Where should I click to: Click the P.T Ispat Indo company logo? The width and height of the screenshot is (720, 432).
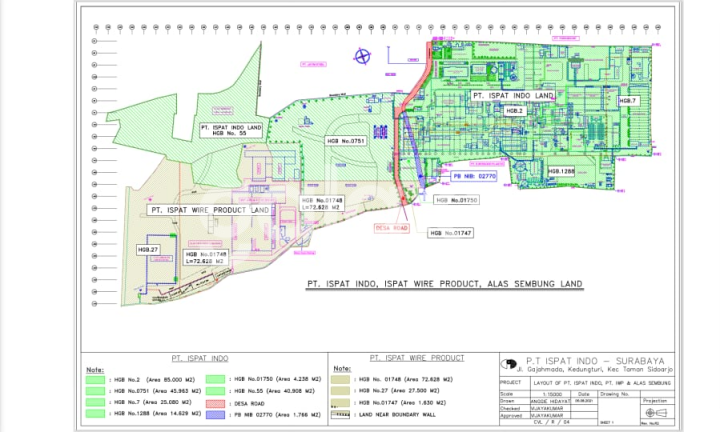click(x=510, y=363)
